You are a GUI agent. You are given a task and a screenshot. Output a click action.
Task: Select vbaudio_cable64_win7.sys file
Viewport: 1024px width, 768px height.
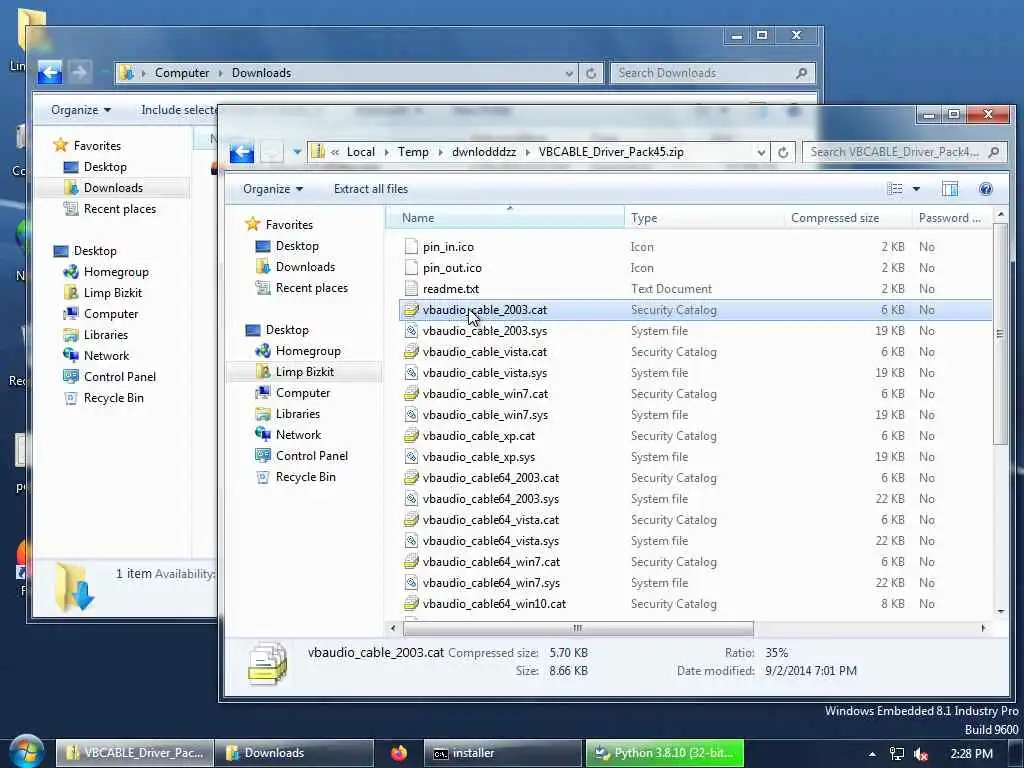(694, 583)
